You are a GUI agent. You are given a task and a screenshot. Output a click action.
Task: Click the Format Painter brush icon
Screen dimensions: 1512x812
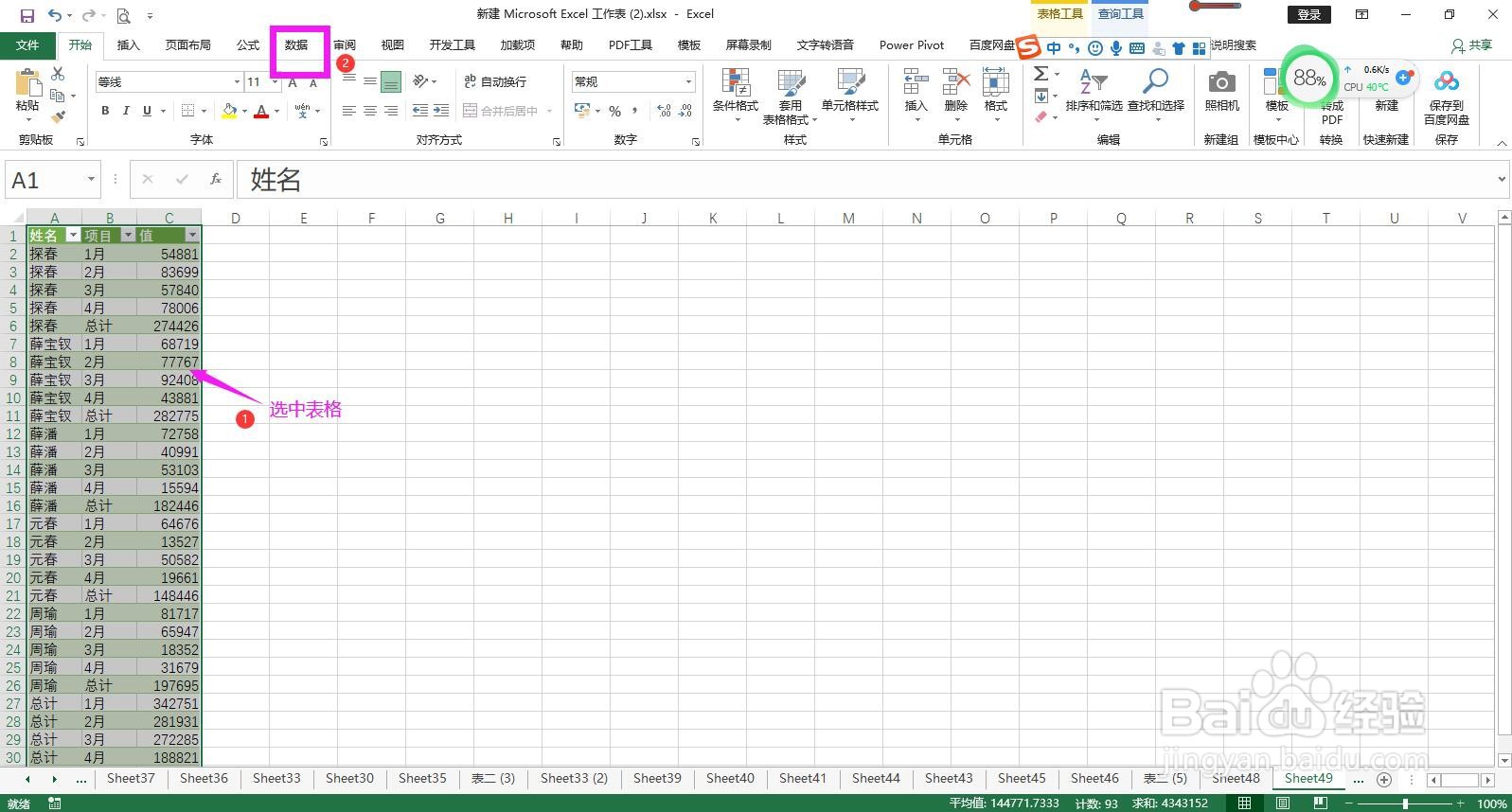coord(58,116)
